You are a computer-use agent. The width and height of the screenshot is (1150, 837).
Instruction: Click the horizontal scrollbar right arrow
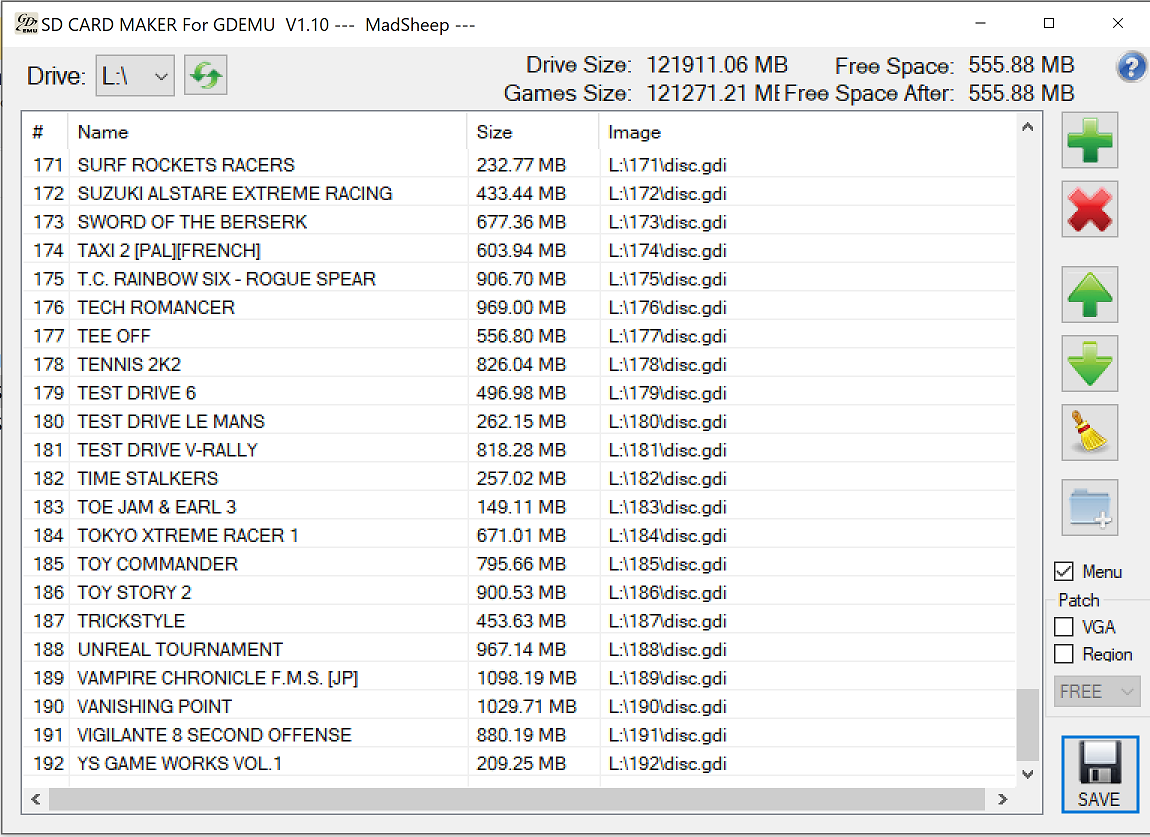click(1003, 799)
